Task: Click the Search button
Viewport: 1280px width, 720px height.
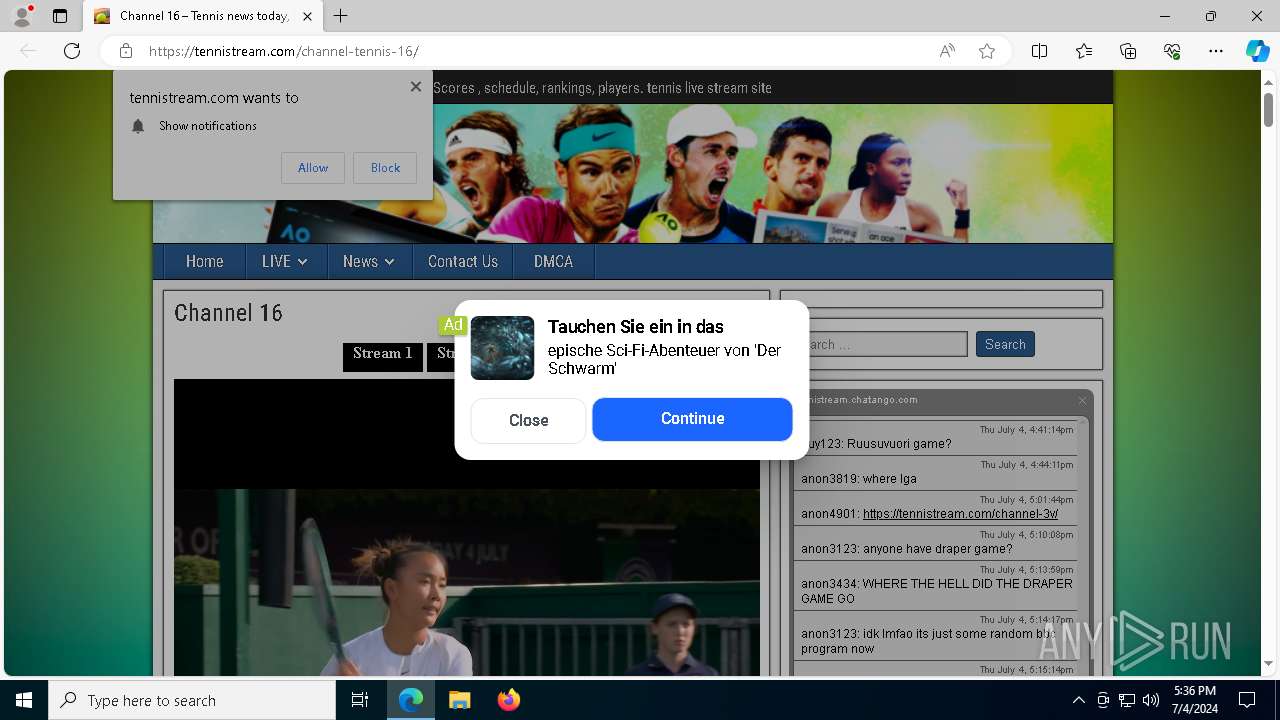Action: [x=1005, y=344]
